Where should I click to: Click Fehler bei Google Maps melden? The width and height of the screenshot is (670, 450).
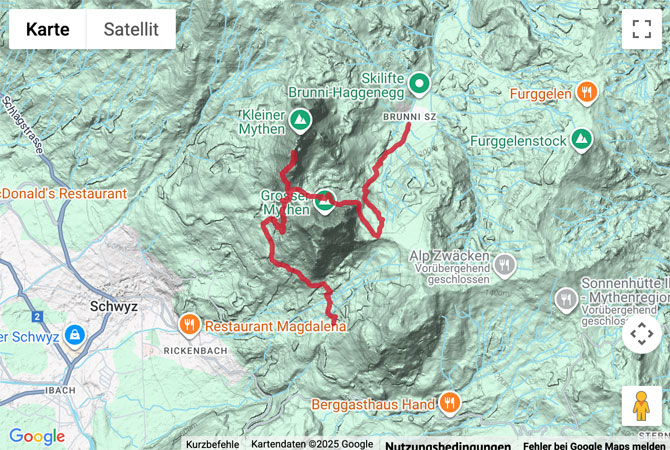click(x=594, y=445)
